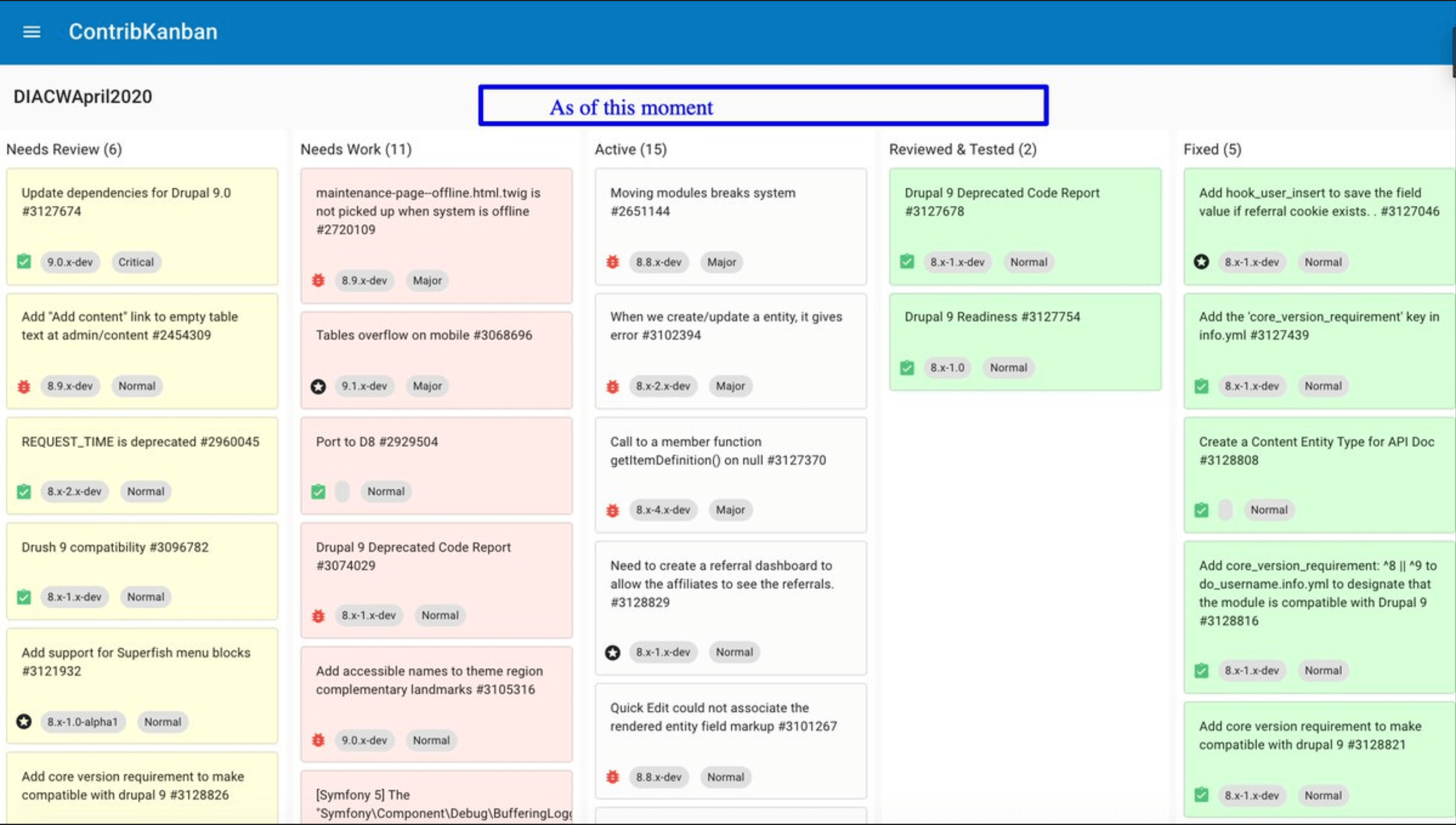Image resolution: width=1456 pixels, height=825 pixels.
Task: Click the Critical priority chip
Action: coord(136,262)
